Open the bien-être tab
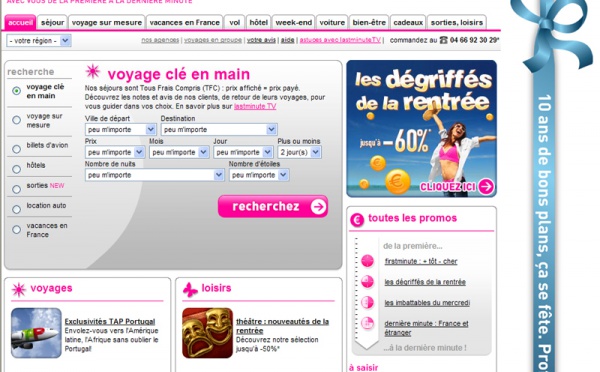 [369, 23]
